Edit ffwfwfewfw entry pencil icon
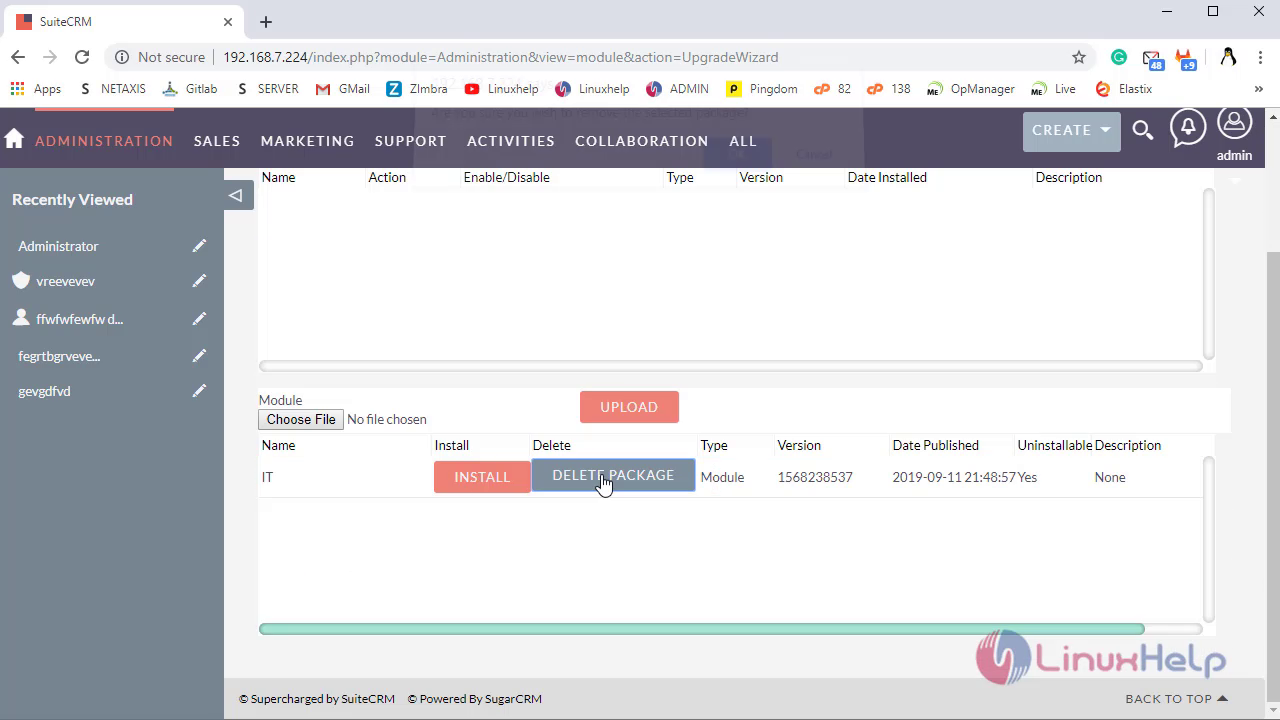The image size is (1280, 720). (200, 319)
